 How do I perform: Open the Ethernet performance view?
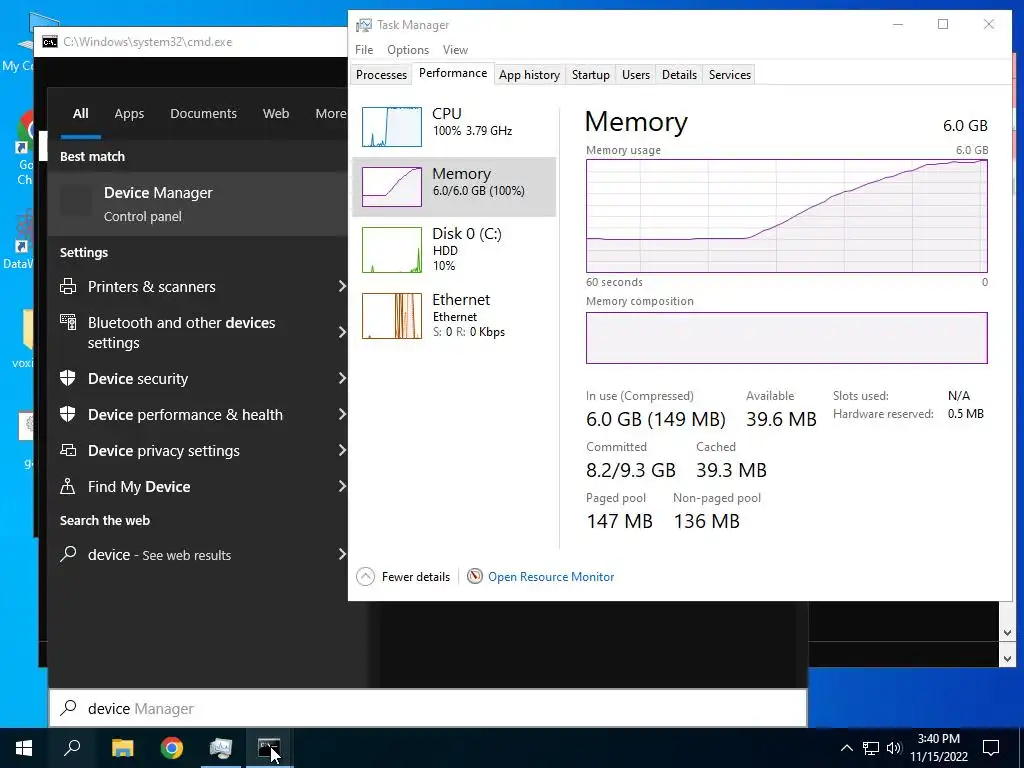click(454, 316)
